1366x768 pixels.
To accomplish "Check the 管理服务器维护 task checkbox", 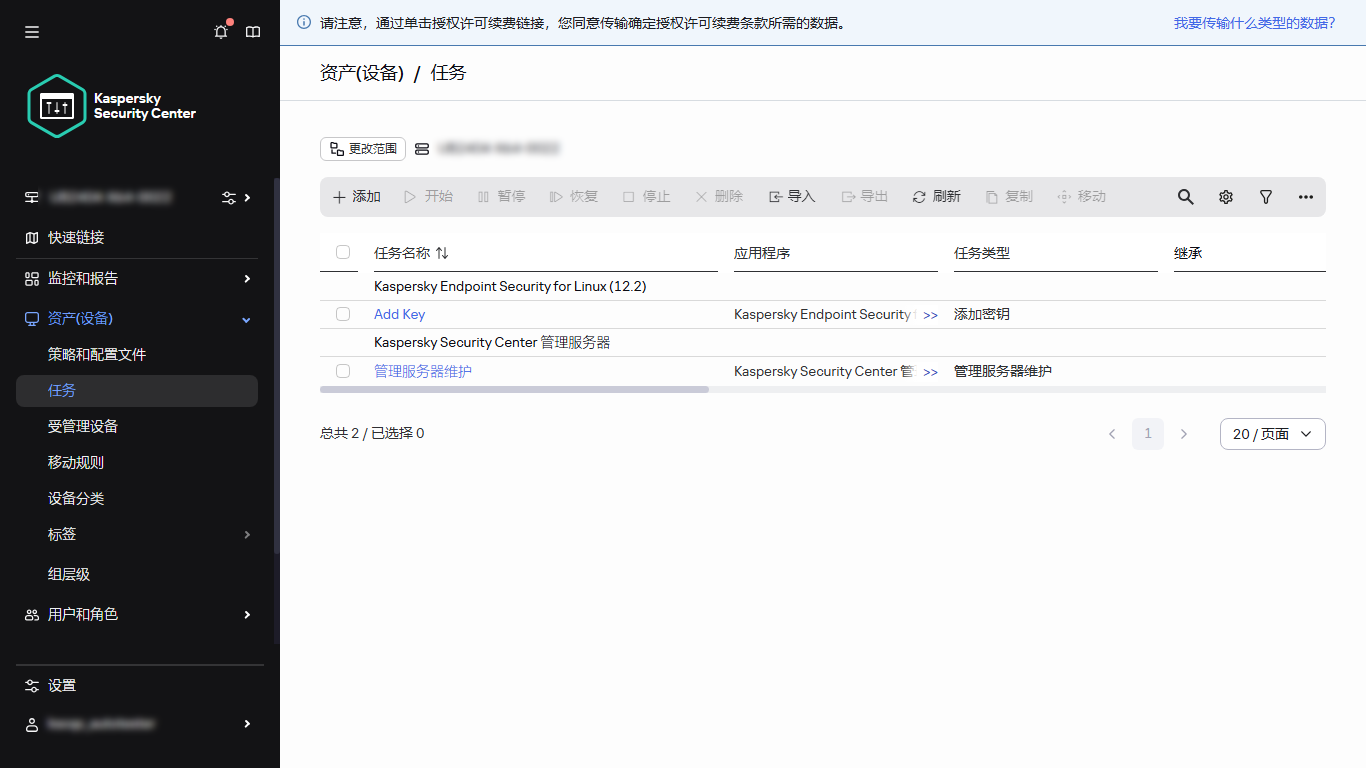I will pos(343,370).
